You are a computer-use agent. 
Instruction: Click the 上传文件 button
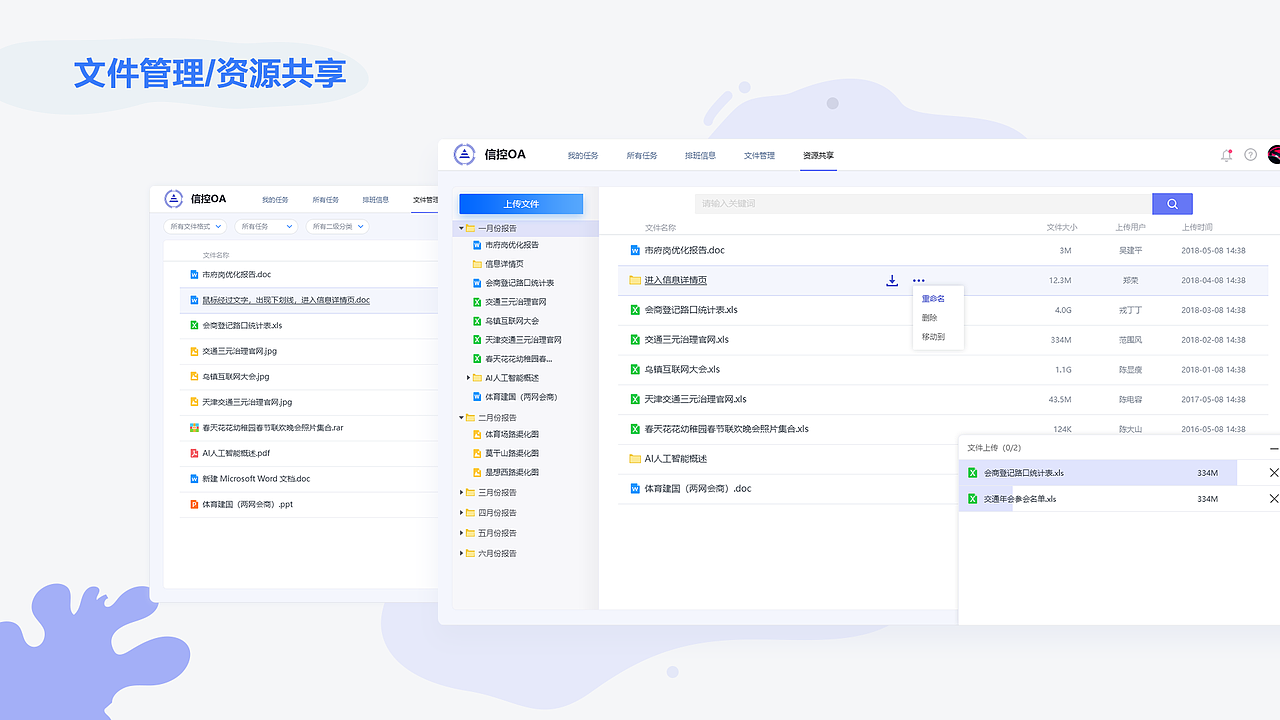click(520, 203)
